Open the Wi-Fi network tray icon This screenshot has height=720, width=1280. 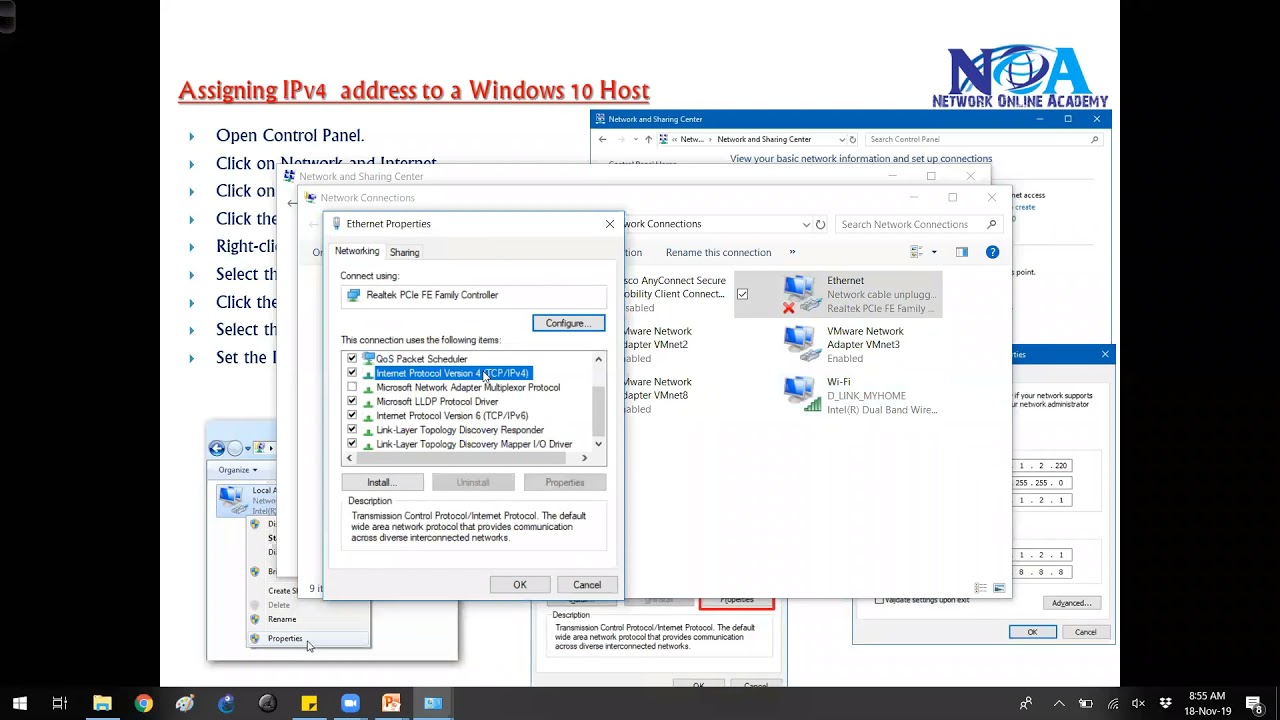tap(1113, 704)
